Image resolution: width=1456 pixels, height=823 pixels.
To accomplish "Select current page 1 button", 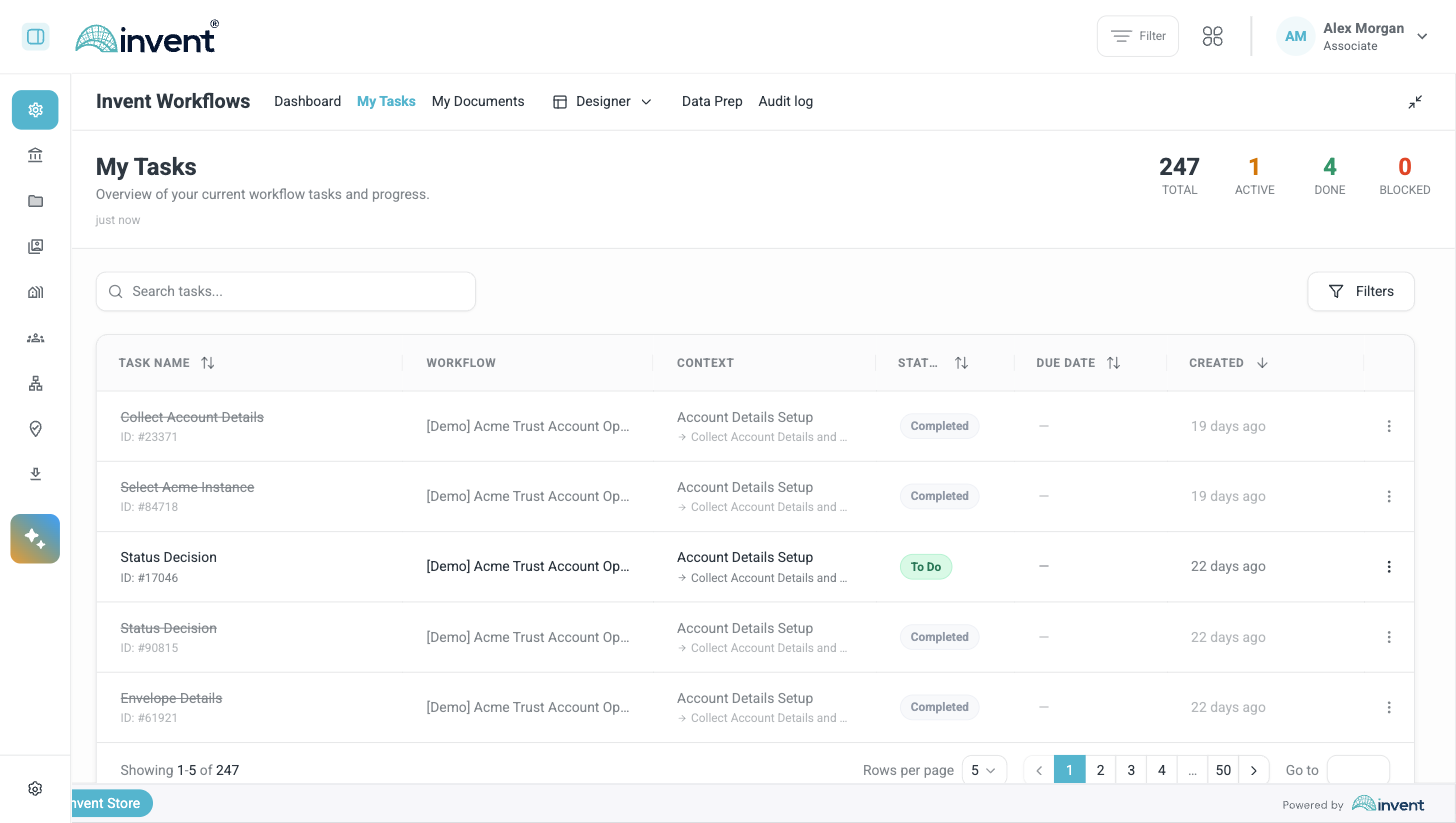I will tap(1069, 770).
